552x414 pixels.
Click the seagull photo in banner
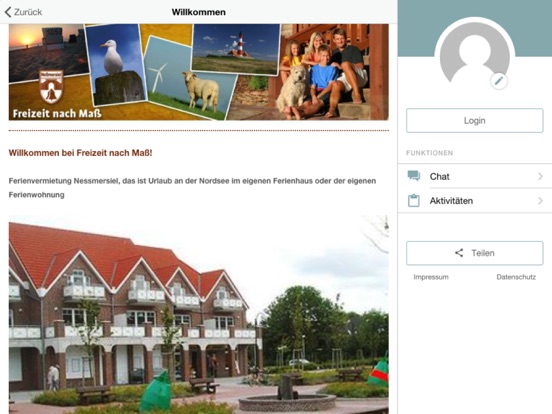pos(114,64)
